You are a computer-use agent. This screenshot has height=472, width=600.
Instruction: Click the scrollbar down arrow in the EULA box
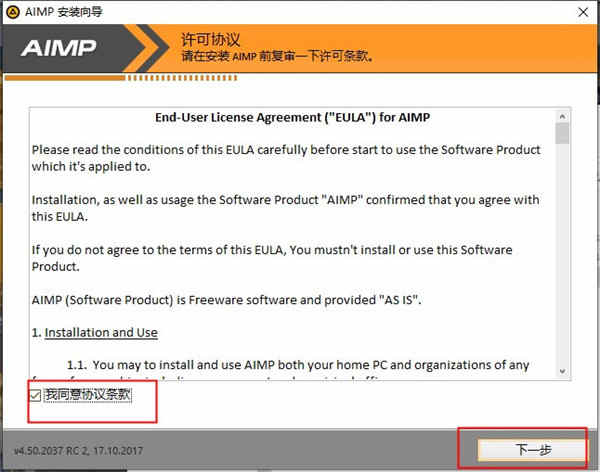[x=562, y=371]
